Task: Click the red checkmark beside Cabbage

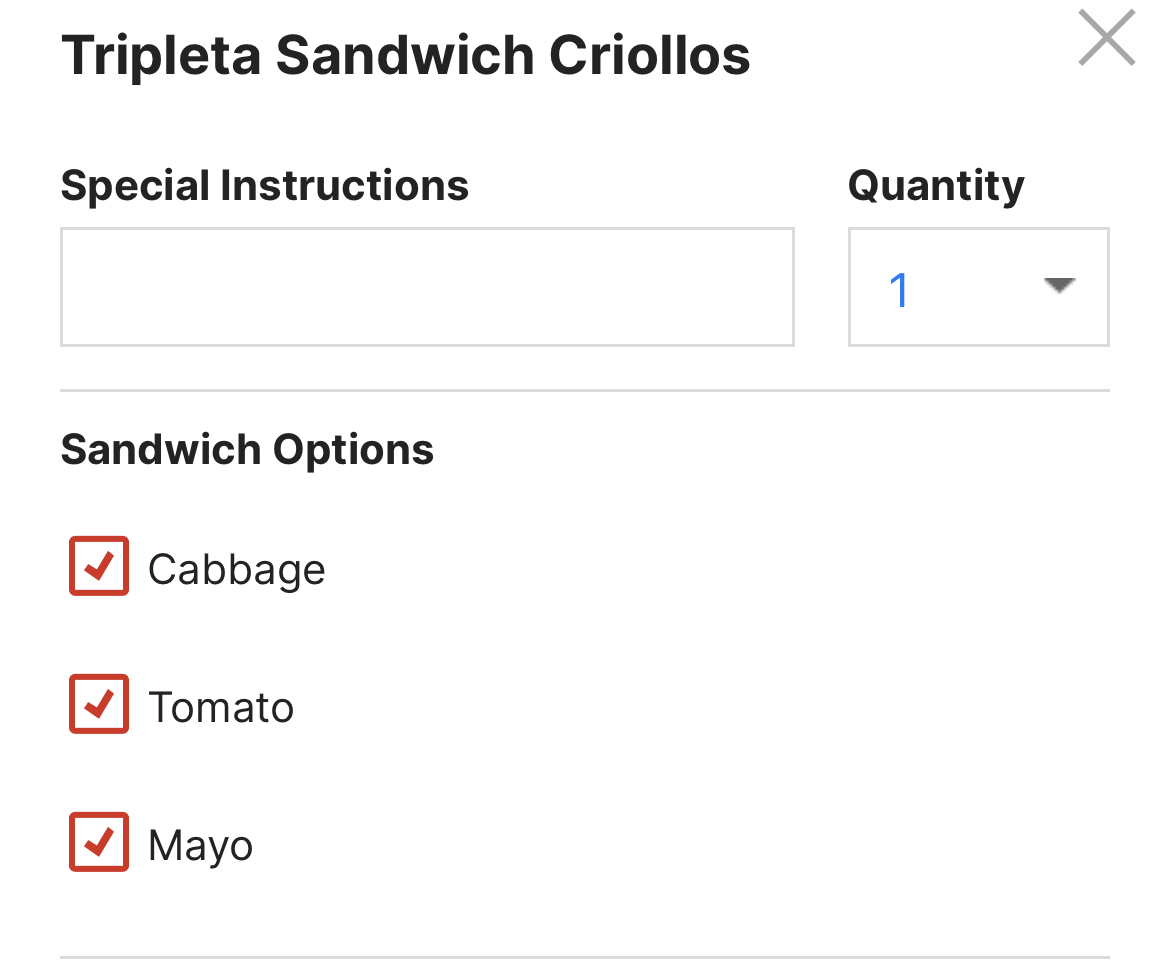Action: (x=98, y=567)
